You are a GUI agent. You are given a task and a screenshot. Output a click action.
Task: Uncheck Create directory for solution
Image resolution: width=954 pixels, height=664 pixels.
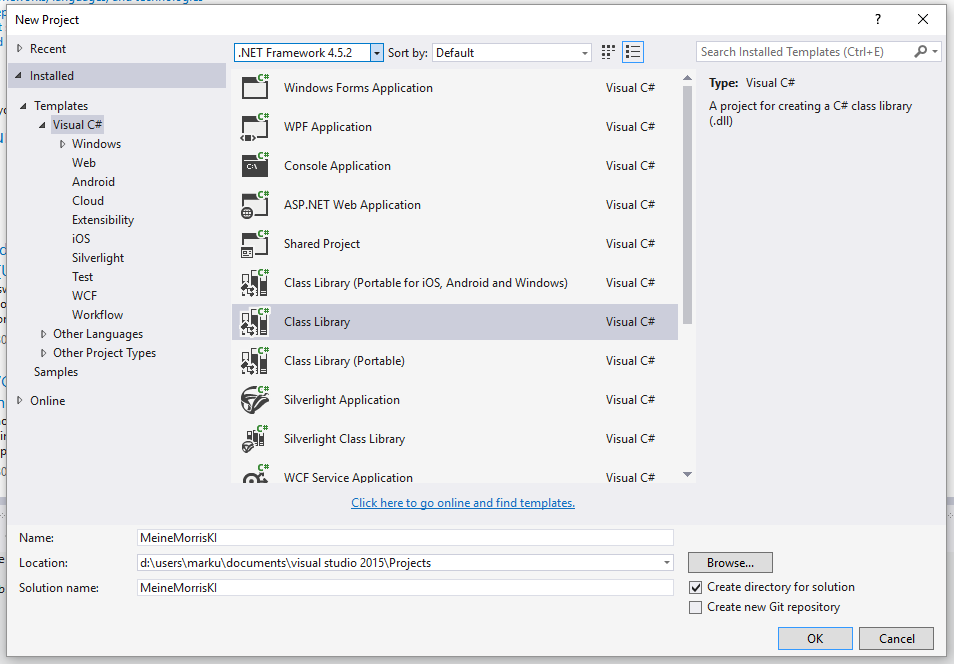point(696,587)
